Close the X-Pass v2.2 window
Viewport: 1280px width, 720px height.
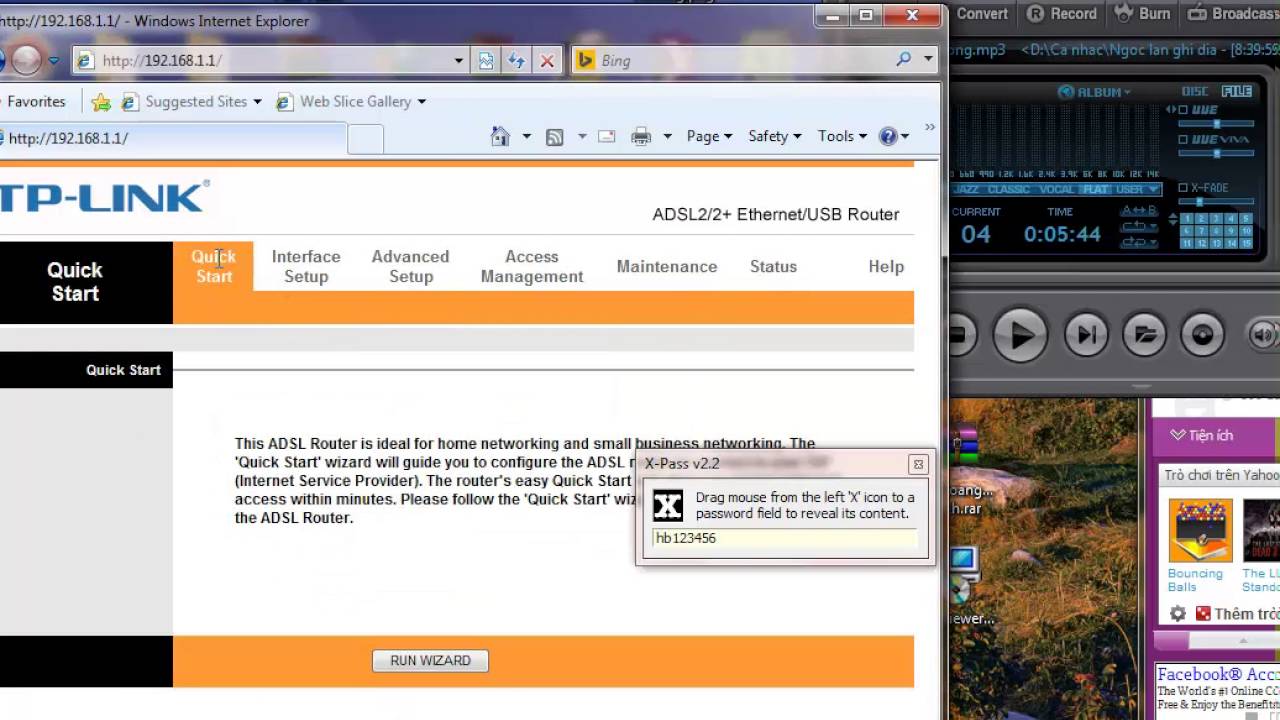tap(918, 464)
